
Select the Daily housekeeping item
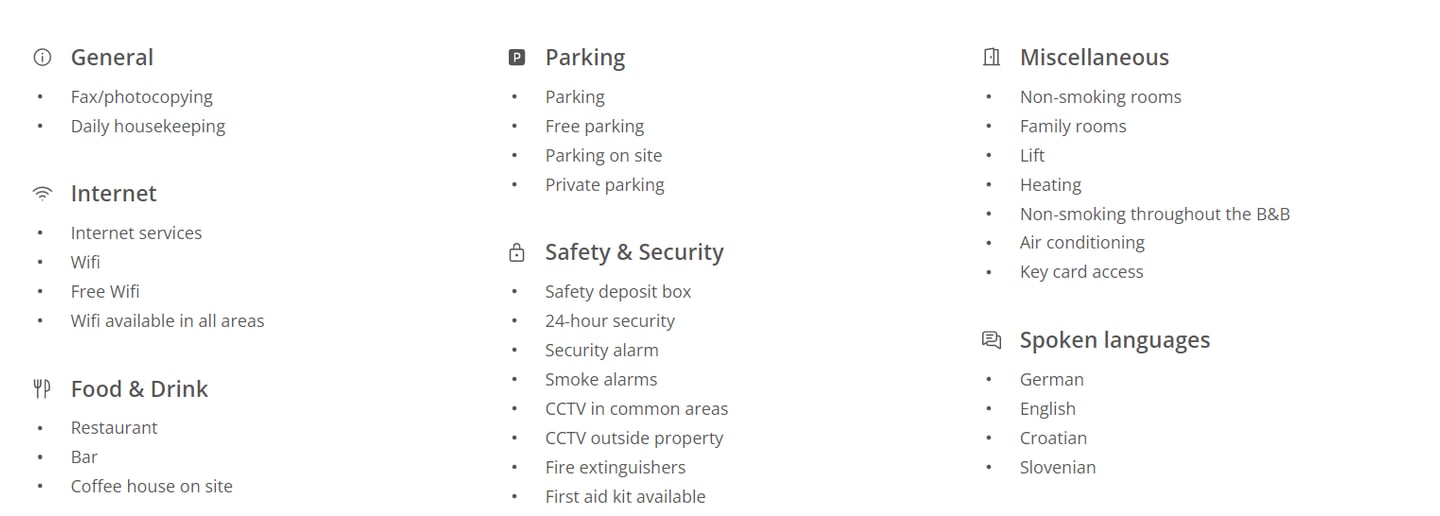coord(148,127)
